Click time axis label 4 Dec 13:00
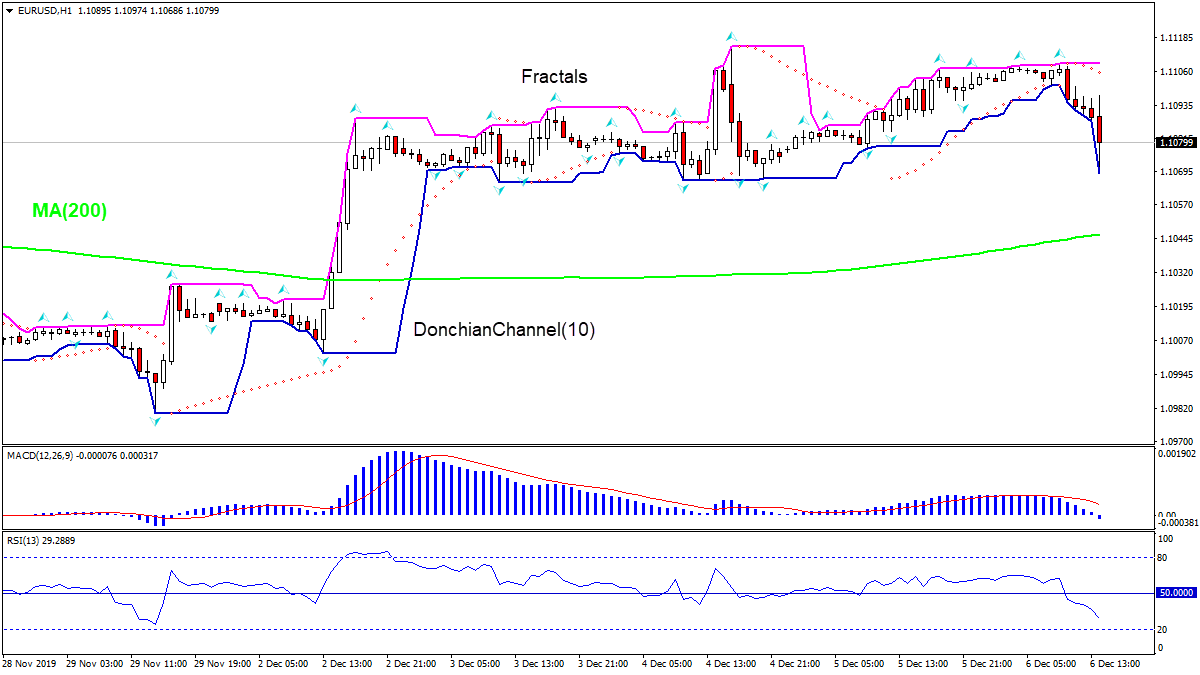The height and width of the screenshot is (675, 1200). (733, 663)
